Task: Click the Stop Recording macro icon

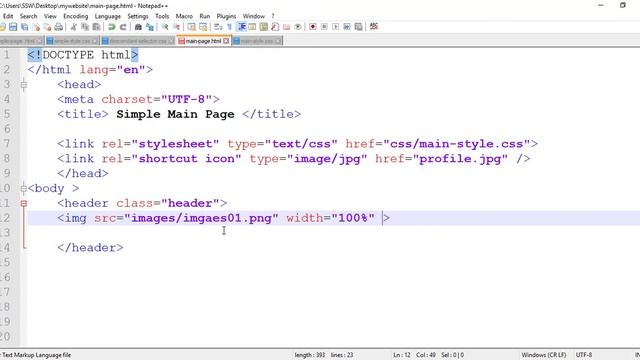Action: point(324,27)
